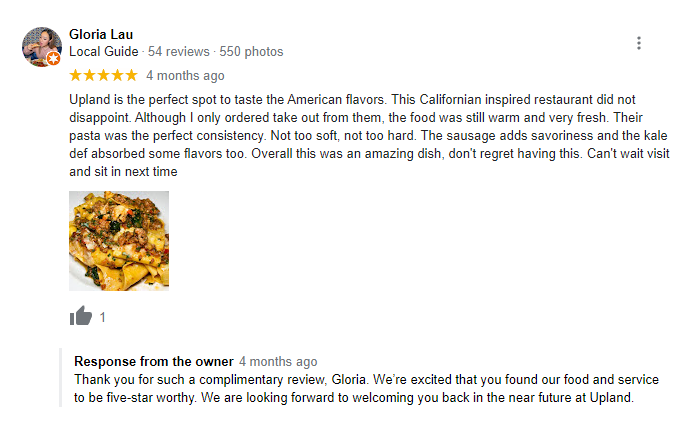
Task: Click the third star in the rating
Action: pos(104,75)
